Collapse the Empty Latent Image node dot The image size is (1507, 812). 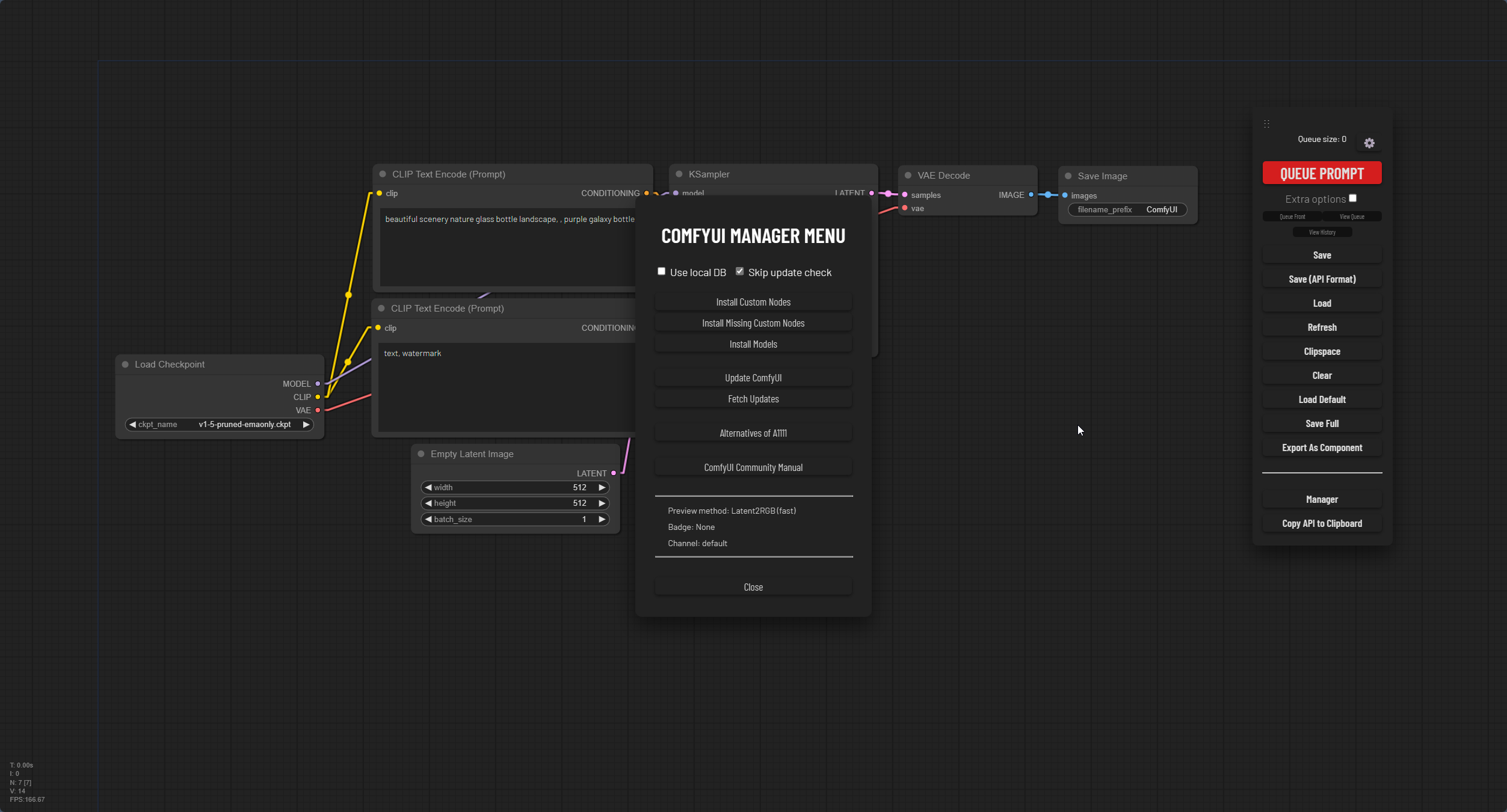click(x=421, y=454)
